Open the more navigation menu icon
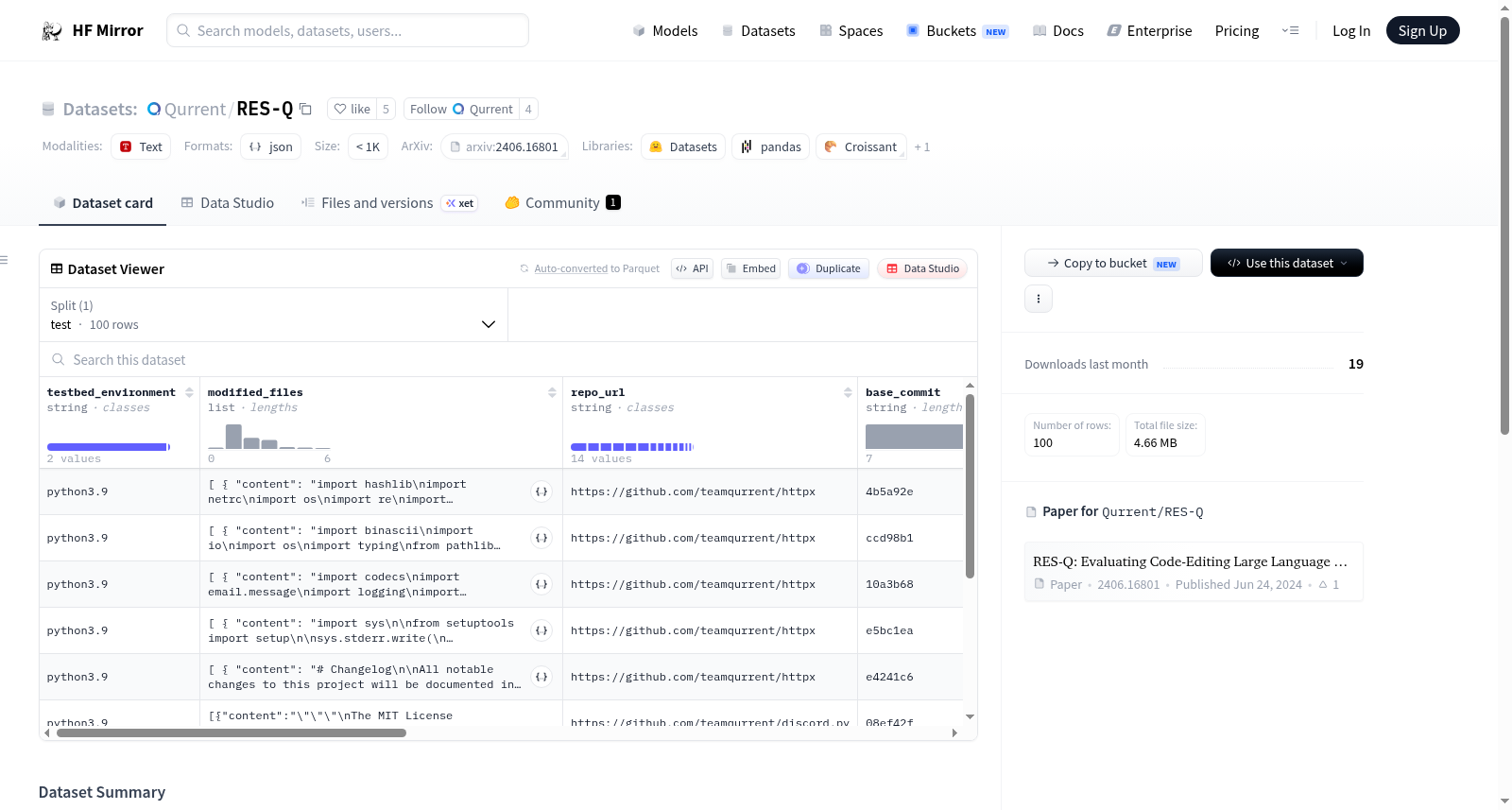The image size is (1512, 810). [1290, 30]
